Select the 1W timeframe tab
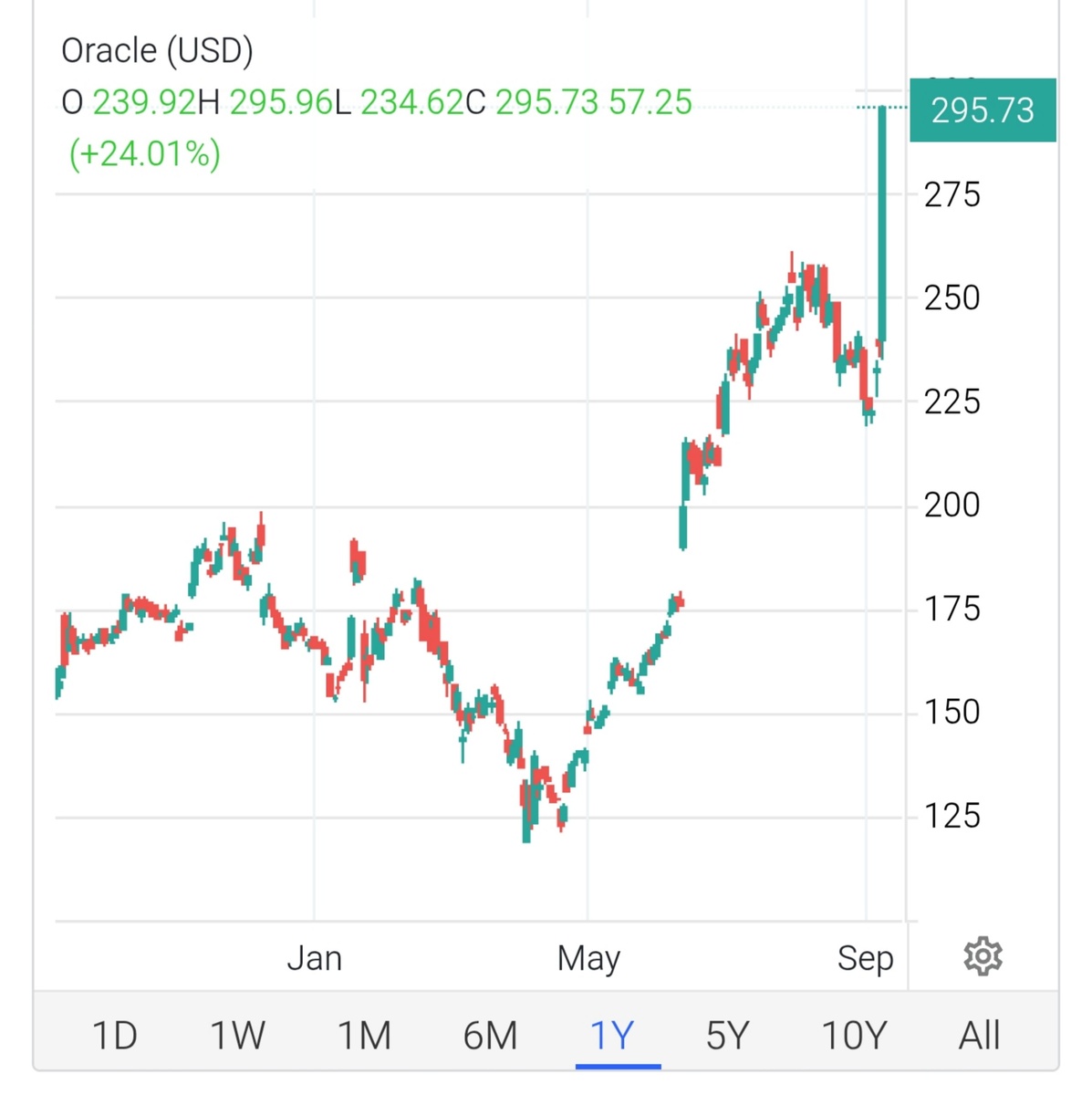This screenshot has width=1092, height=1095. click(x=237, y=1036)
